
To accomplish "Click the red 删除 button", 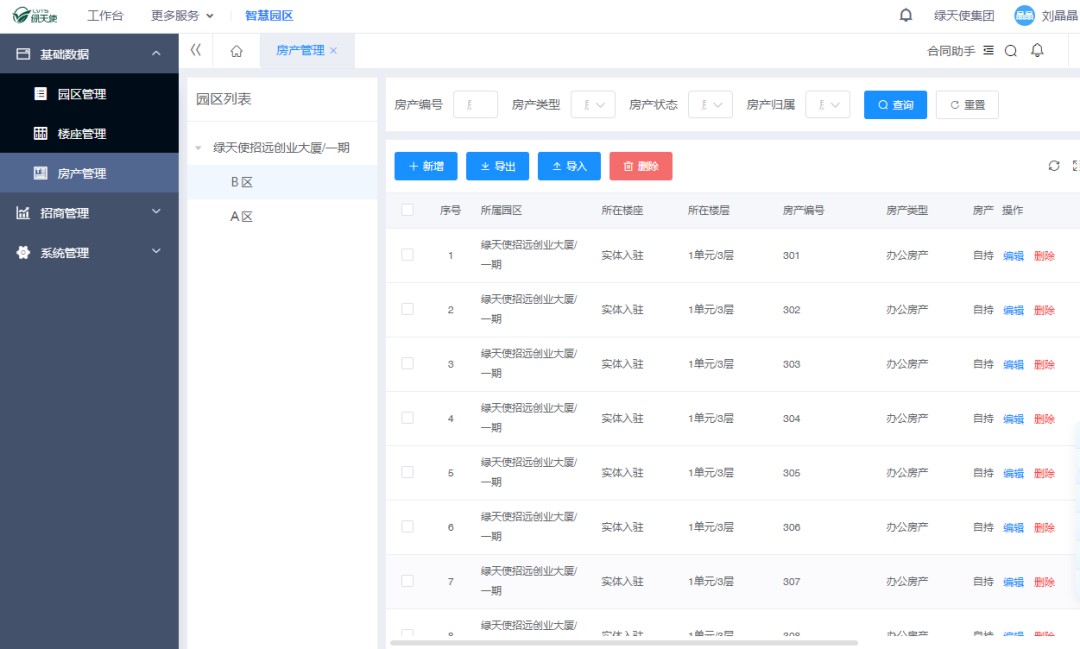I will pyautogui.click(x=640, y=166).
